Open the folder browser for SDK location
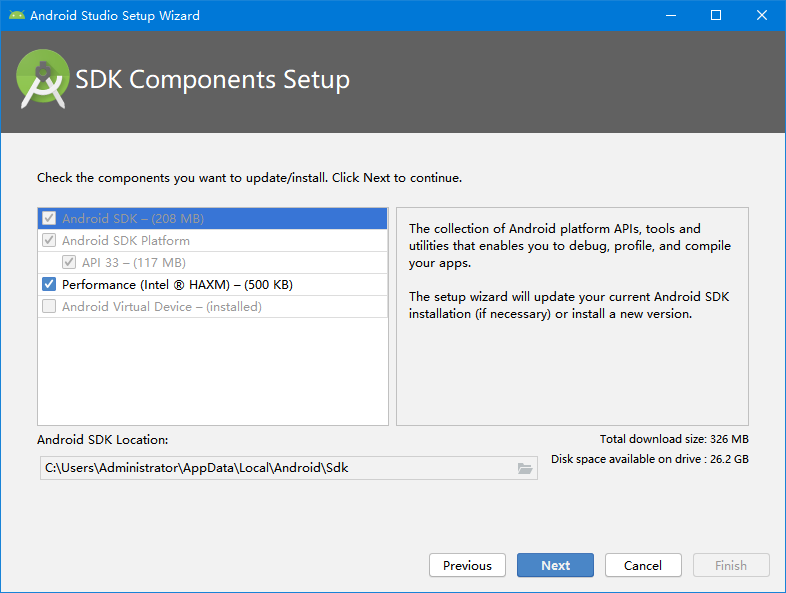This screenshot has width=786, height=593. [525, 468]
